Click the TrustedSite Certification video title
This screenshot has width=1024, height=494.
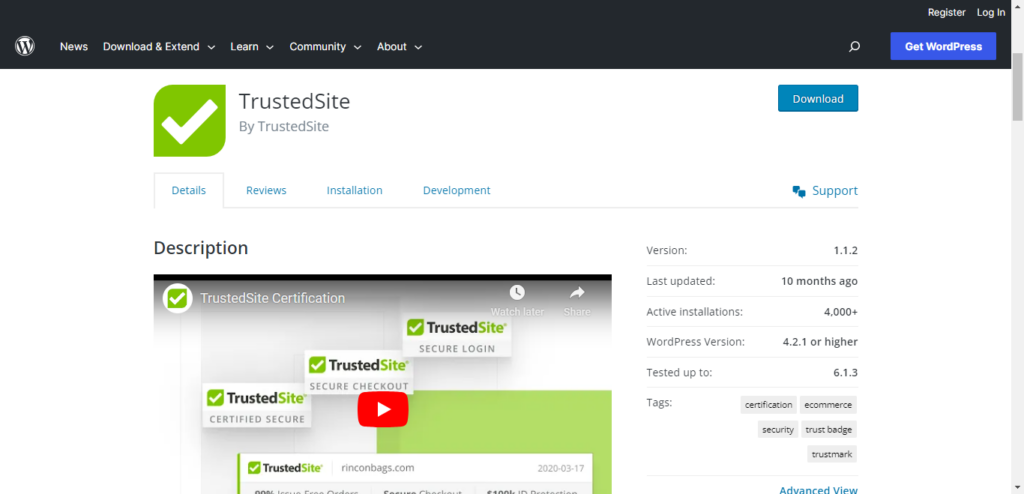tap(272, 298)
